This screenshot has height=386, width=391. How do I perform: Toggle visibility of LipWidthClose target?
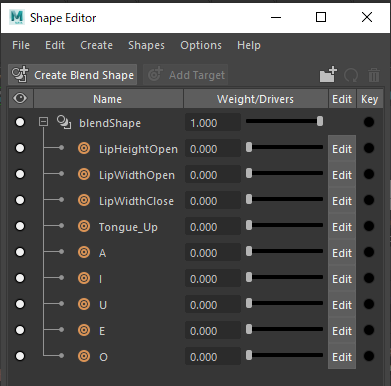20,200
